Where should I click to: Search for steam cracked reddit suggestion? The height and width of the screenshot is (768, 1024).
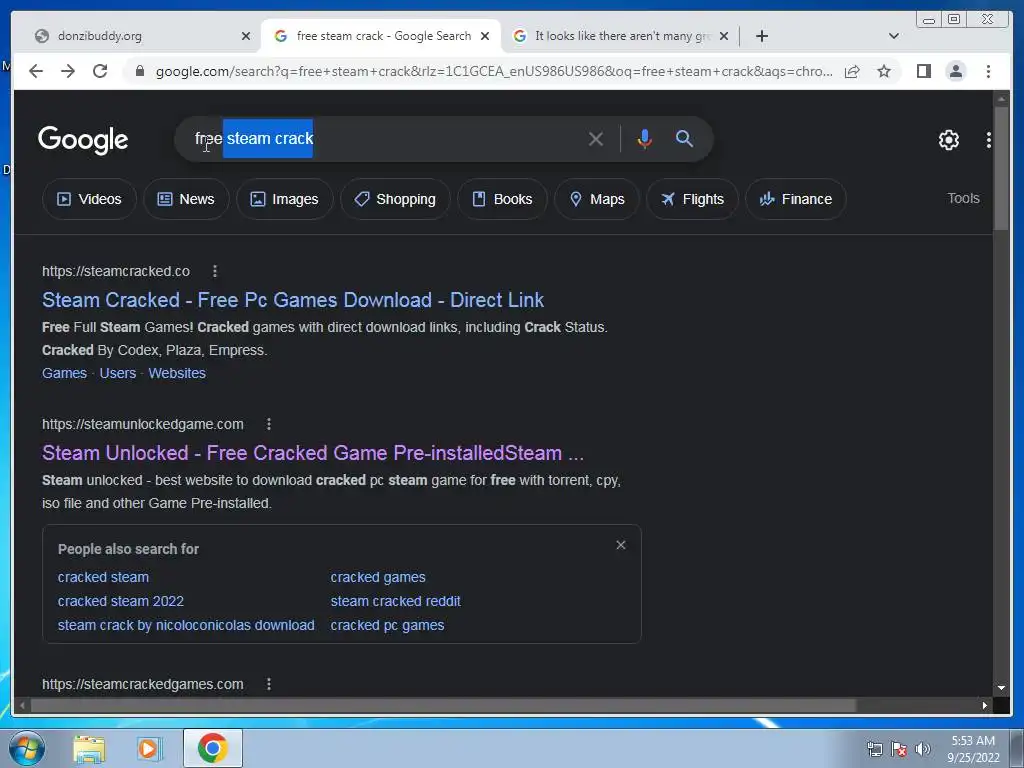[395, 601]
